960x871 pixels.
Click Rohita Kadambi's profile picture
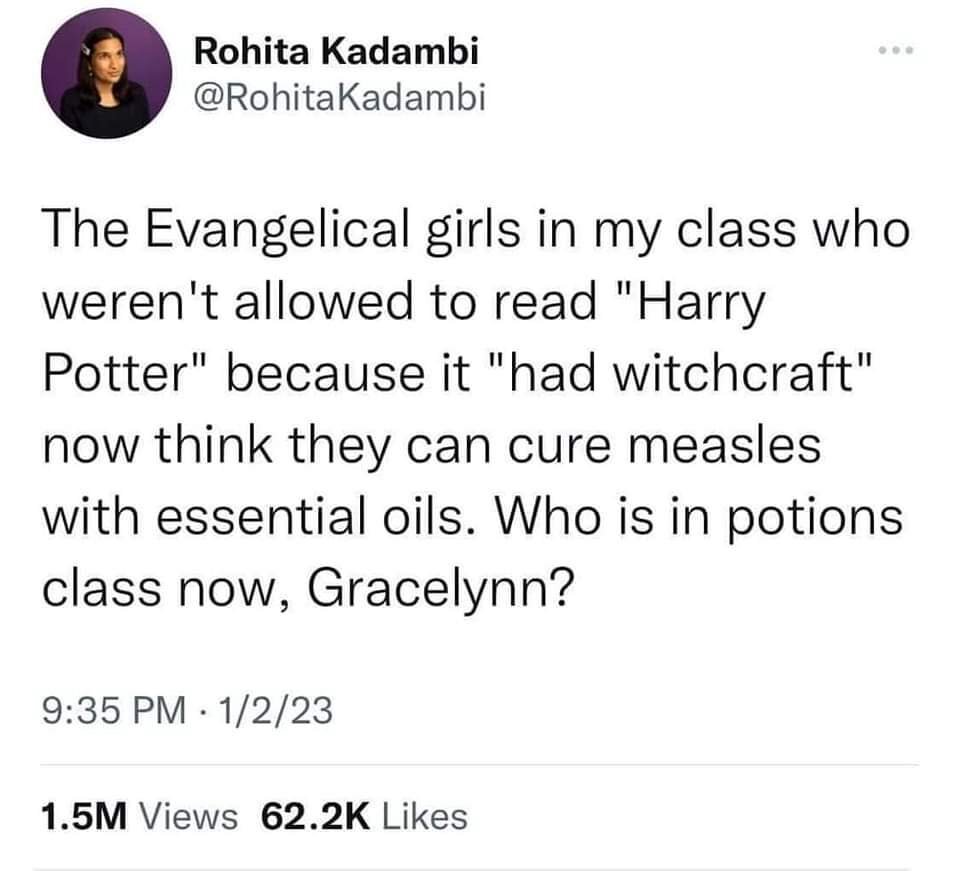pyautogui.click(x=96, y=78)
